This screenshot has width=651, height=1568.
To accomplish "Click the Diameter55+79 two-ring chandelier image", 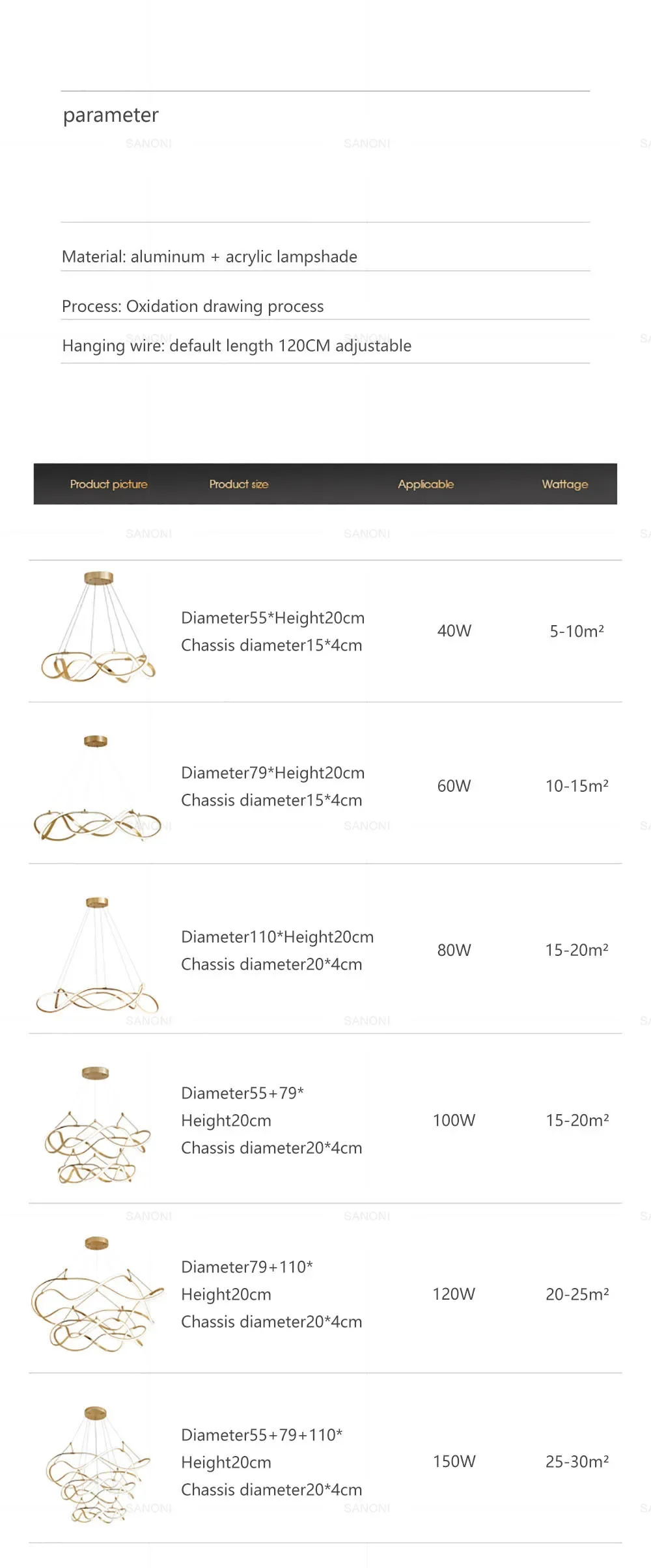I will coord(96,1125).
